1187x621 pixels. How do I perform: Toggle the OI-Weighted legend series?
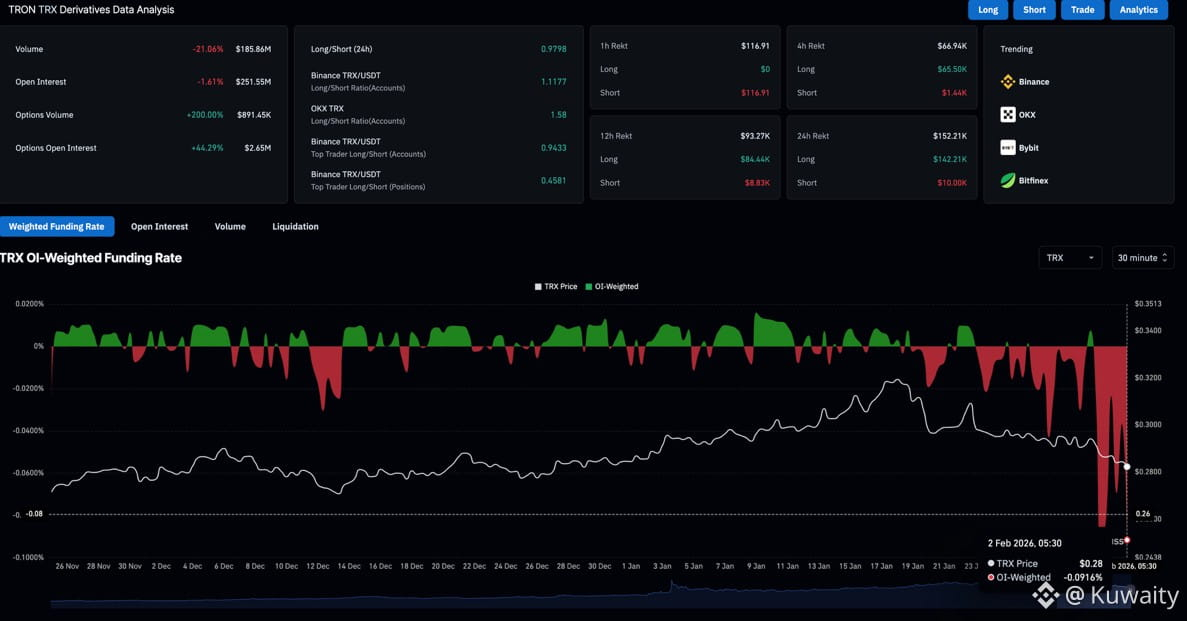pyautogui.click(x=610, y=287)
